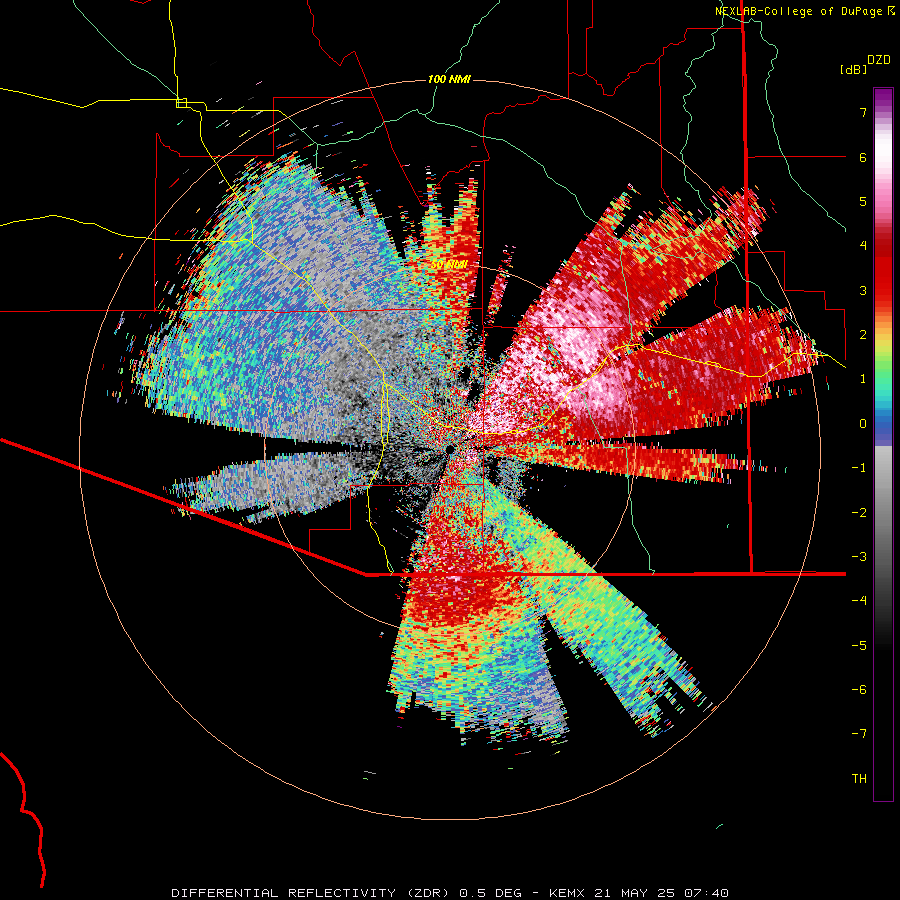Click the 2 value on color scale

(x=863, y=334)
